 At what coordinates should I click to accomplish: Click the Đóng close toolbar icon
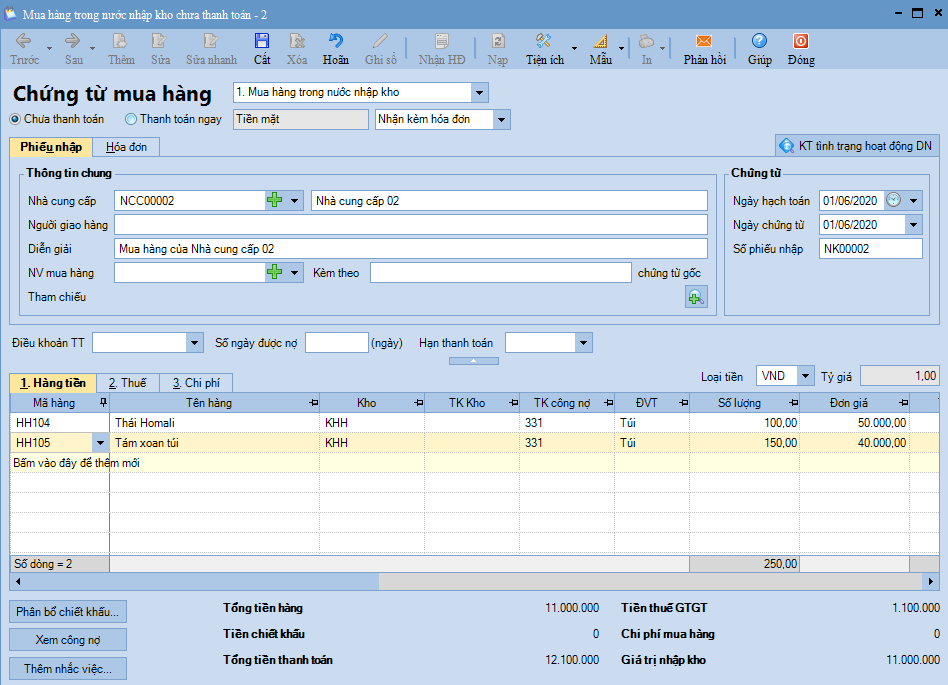800,41
